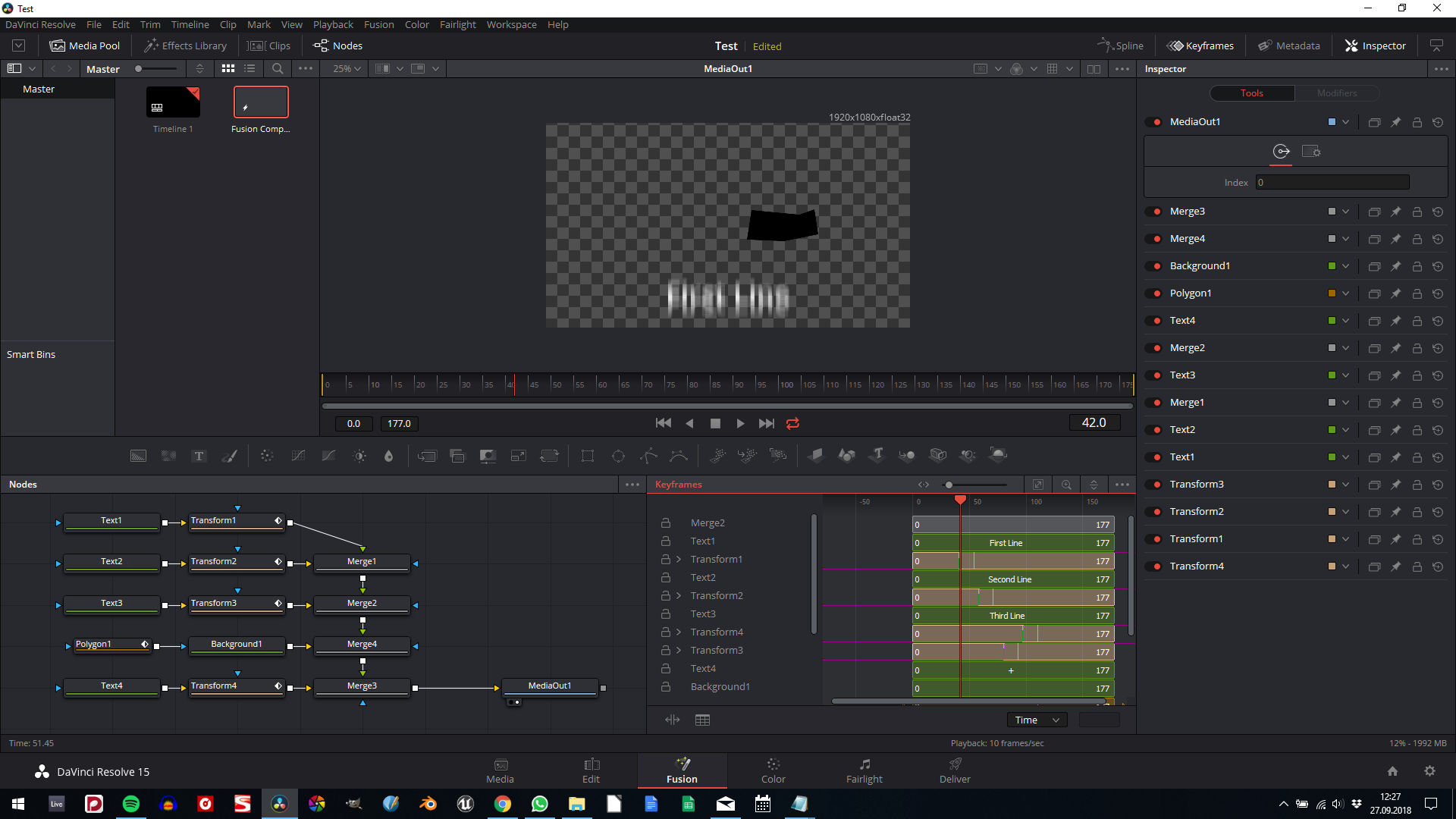The height and width of the screenshot is (819, 1456).
Task: Add a Background tool from toolbar
Action: pos(138,456)
